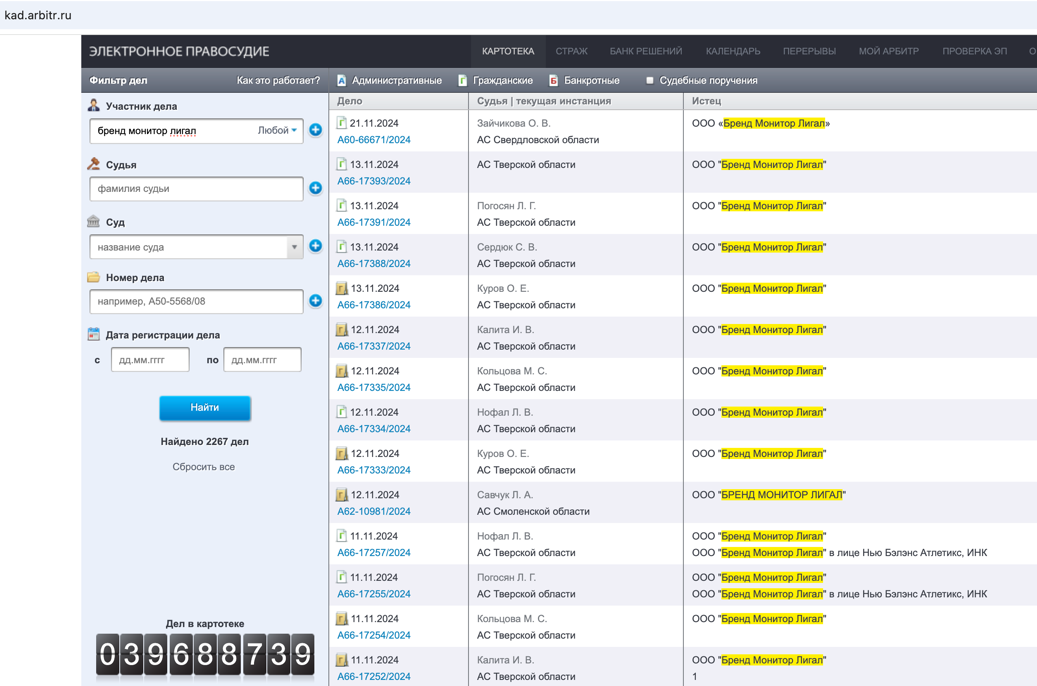Click the Истец column header
The height and width of the screenshot is (686, 1037).
click(x=706, y=101)
